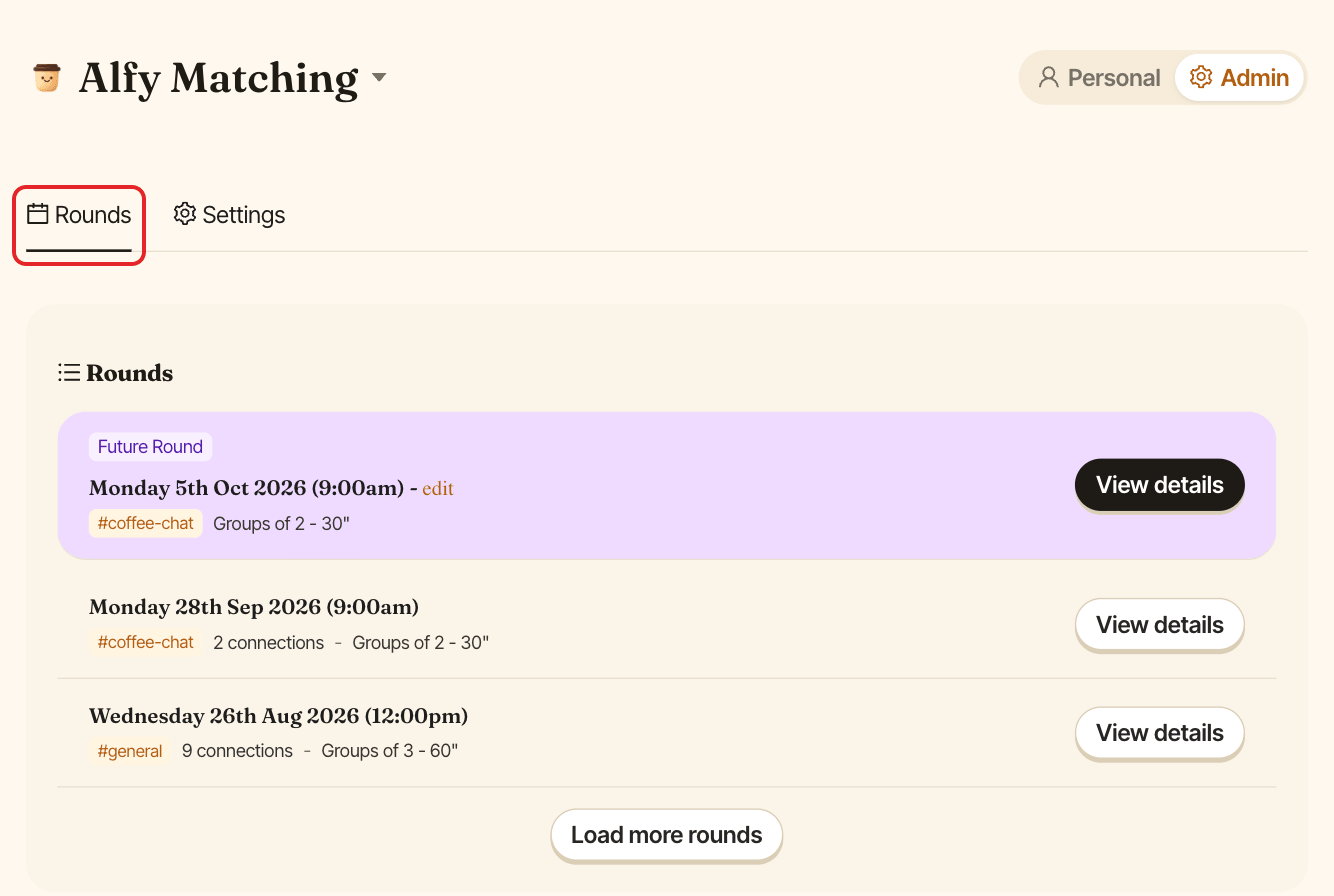Click the Rounds section heading

(130, 373)
